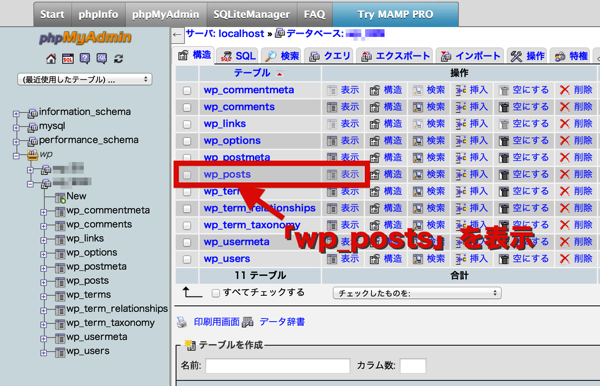The height and width of the screenshot is (386, 600).
Task: Select wp_term_taxonomy in the sidebar tree
Action: pyautogui.click(x=111, y=323)
